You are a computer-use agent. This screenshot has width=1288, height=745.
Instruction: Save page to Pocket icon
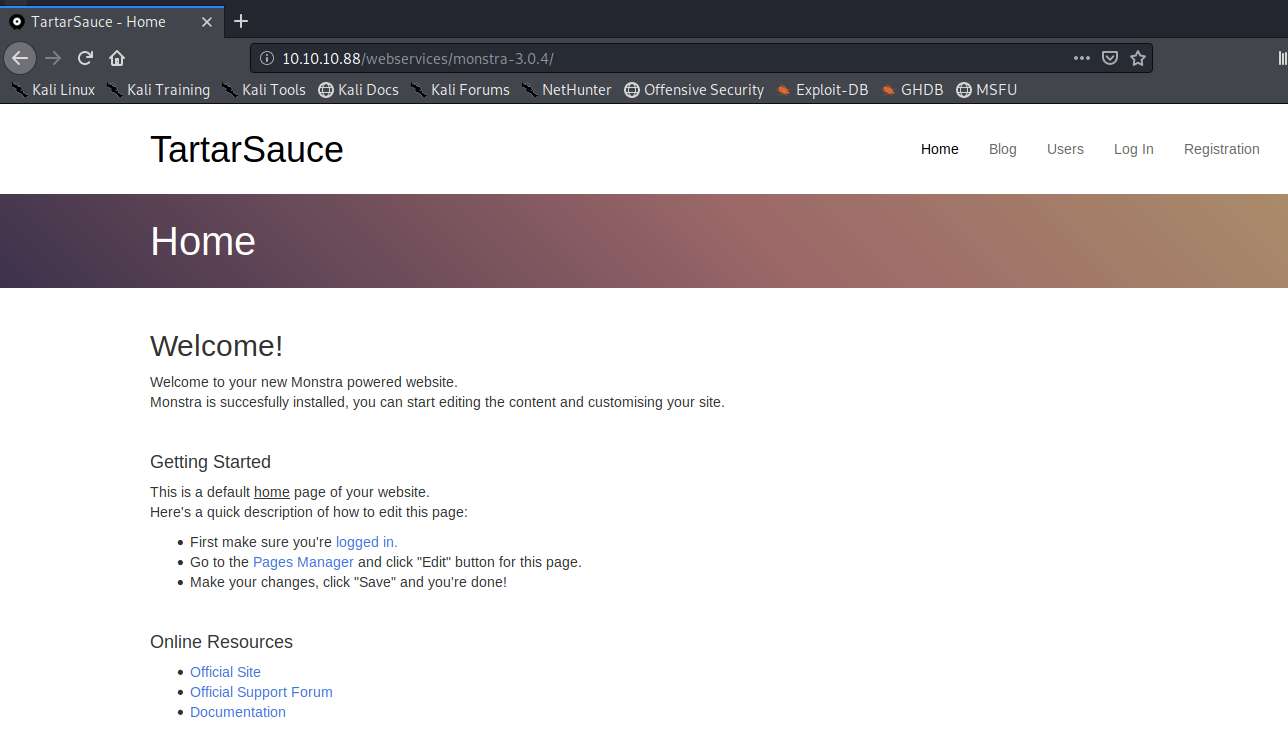pos(1109,58)
